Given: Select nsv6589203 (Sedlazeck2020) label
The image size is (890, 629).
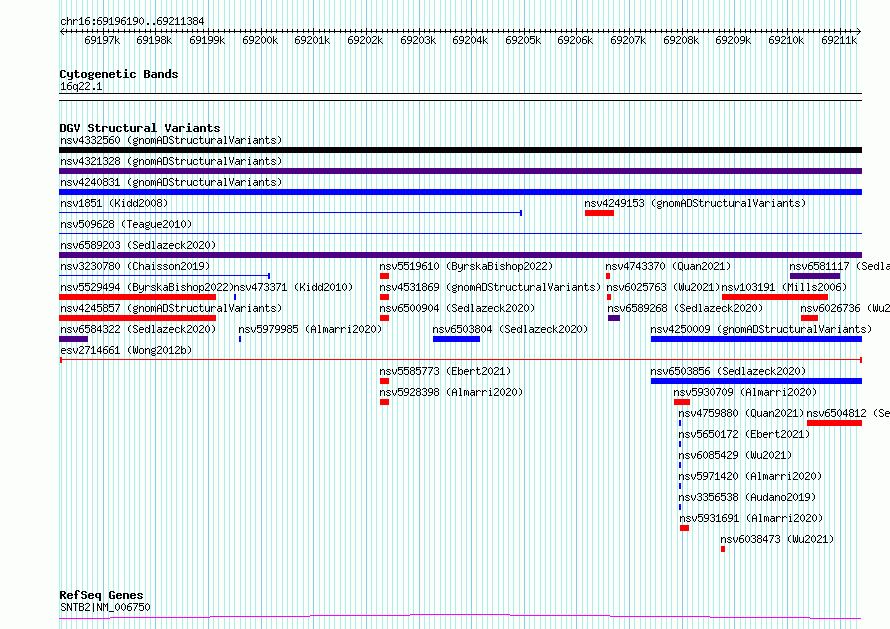Looking at the screenshot, I should click(x=138, y=245).
